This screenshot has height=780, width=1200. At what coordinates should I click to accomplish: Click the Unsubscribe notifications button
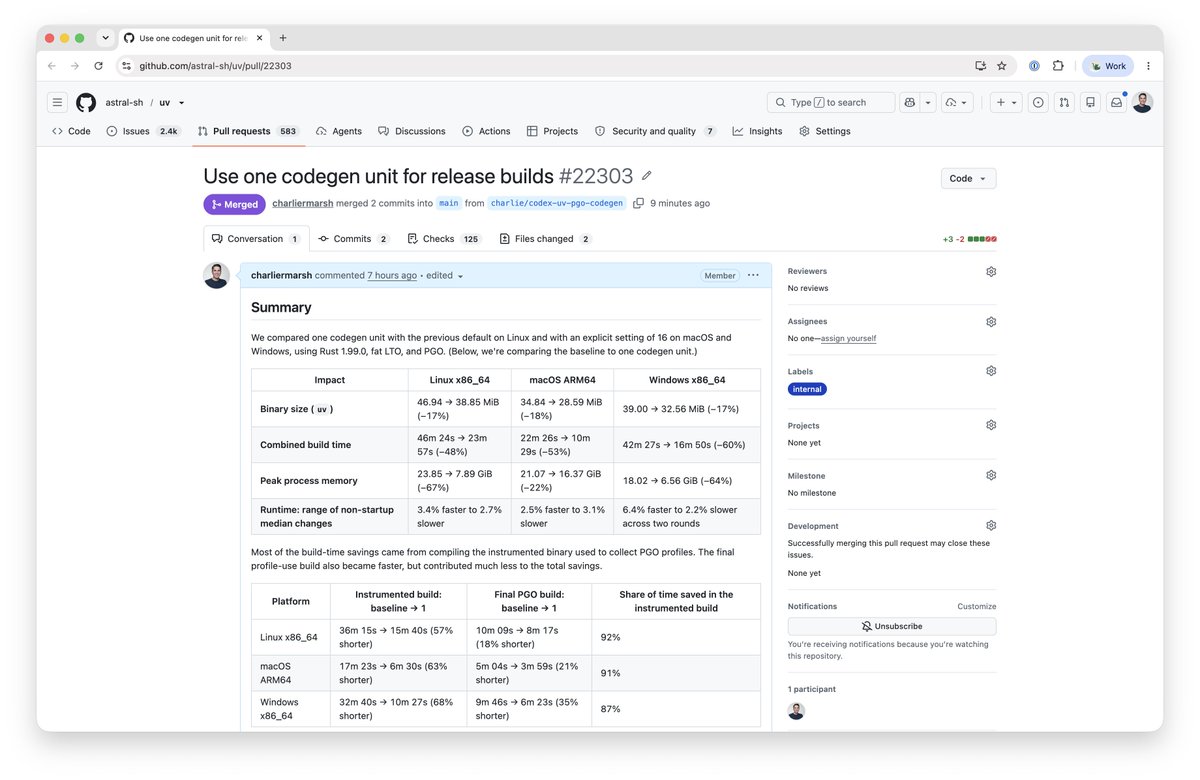pyautogui.click(x=892, y=626)
